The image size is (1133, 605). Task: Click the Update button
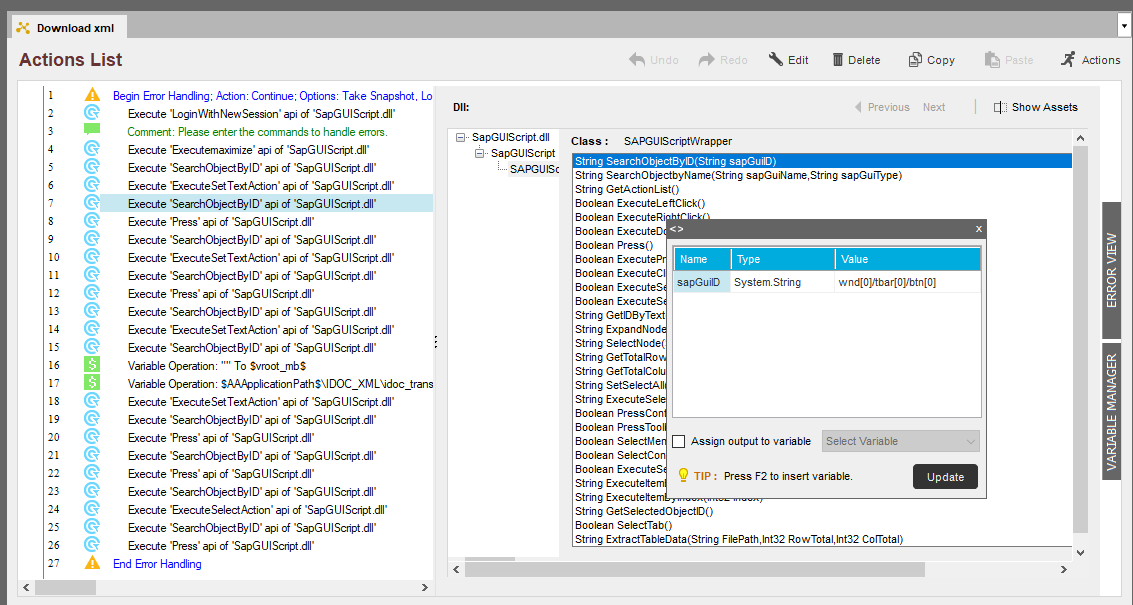pyautogui.click(x=945, y=477)
